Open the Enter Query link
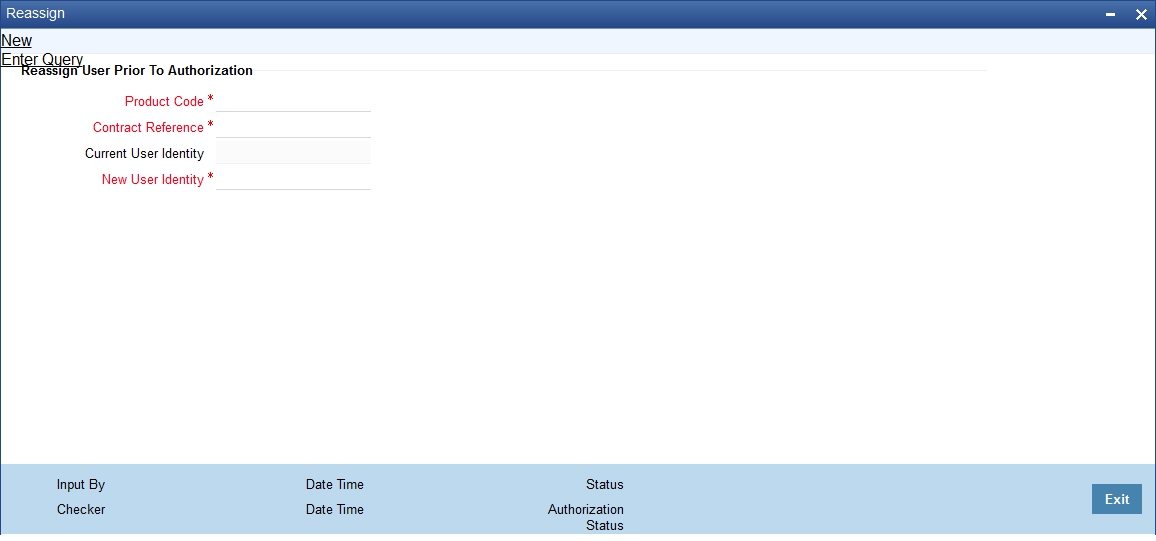This screenshot has height=541, width=1156. (42, 60)
